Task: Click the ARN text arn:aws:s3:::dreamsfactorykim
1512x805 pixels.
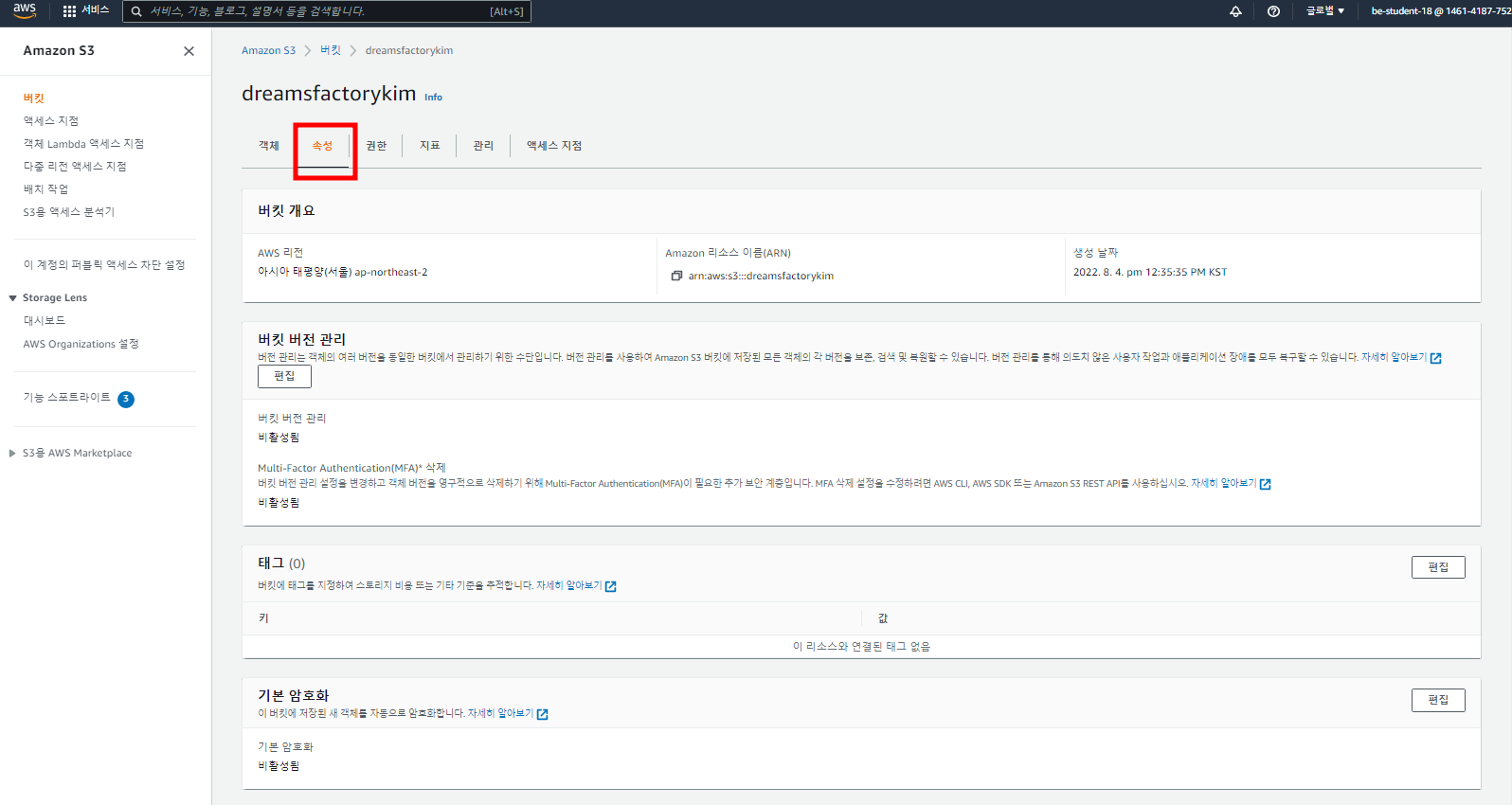Action: (761, 277)
